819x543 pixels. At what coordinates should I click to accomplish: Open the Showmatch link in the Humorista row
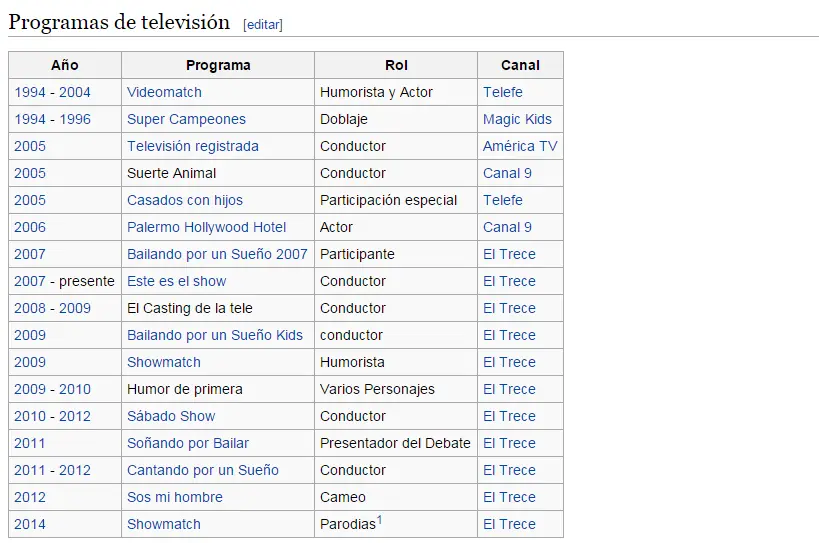click(163, 362)
